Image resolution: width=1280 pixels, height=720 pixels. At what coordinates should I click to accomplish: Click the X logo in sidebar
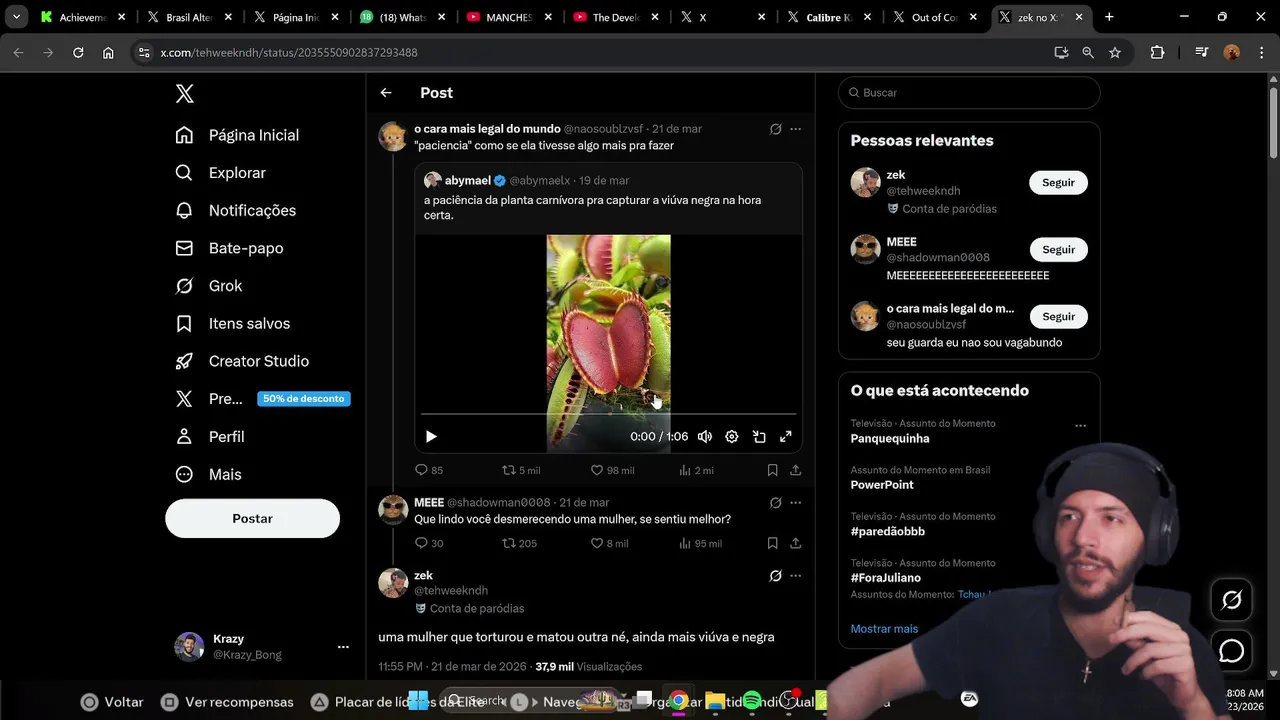pos(184,94)
